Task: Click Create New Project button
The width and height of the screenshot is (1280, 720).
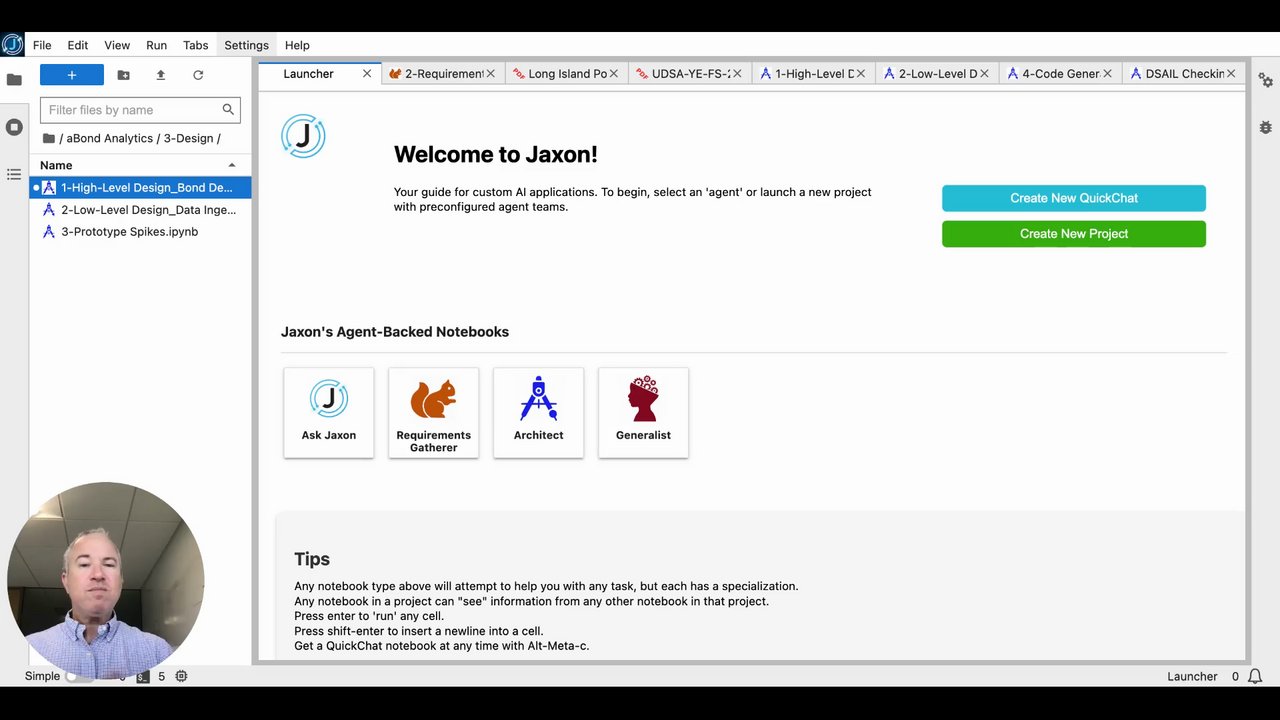Action: point(1074,234)
